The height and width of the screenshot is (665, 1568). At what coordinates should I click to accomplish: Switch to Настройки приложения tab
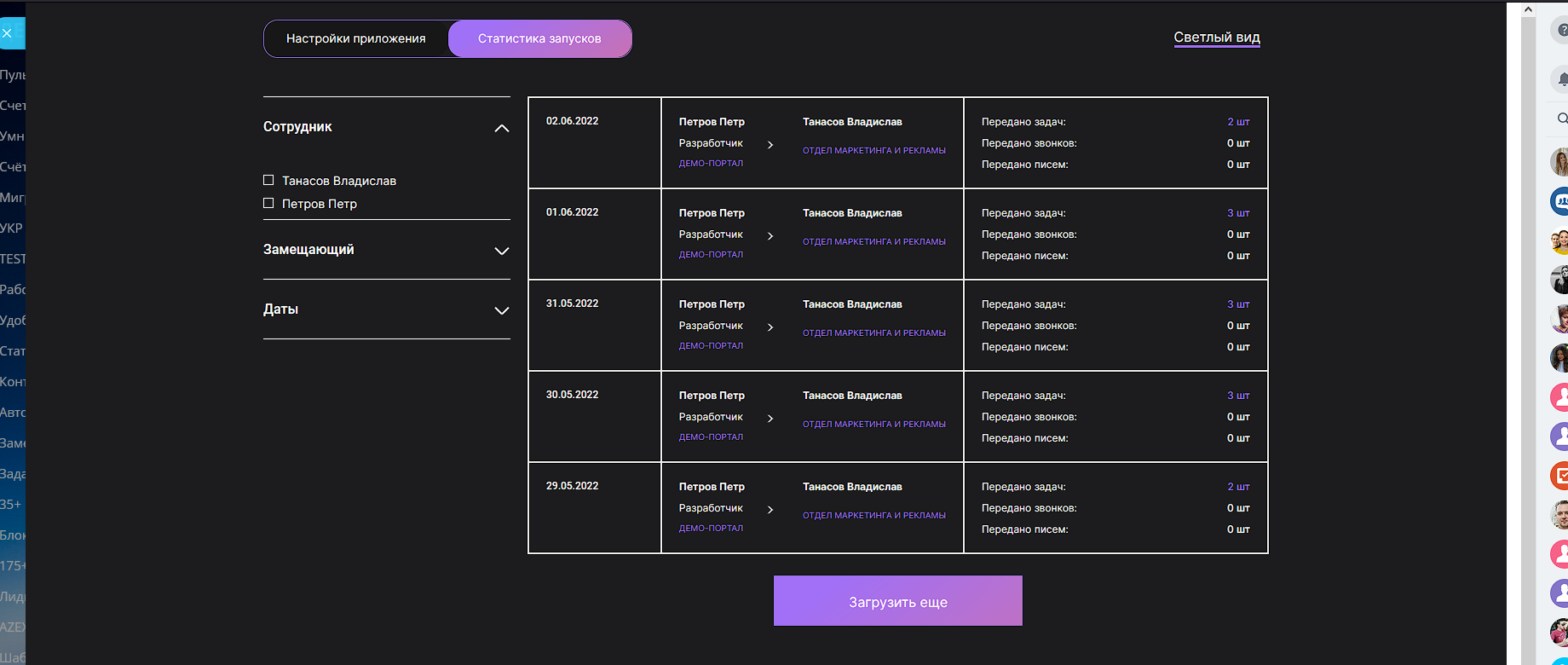coord(356,39)
